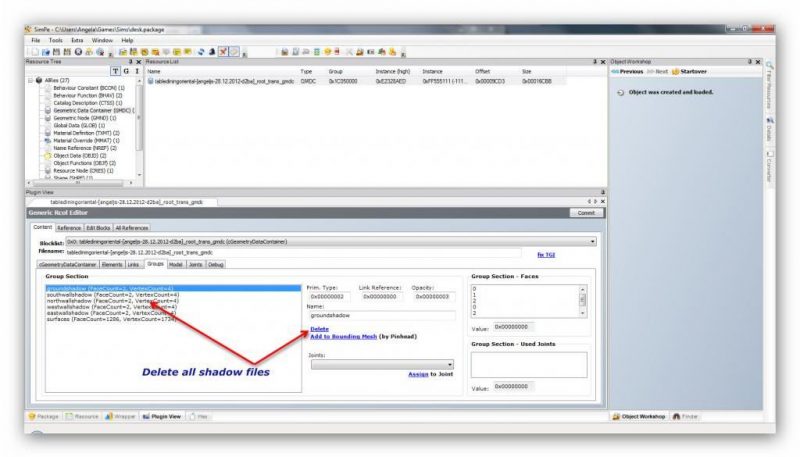Viewport: 800px width, 457px height.
Task: Click the Delete link
Action: [x=319, y=328]
